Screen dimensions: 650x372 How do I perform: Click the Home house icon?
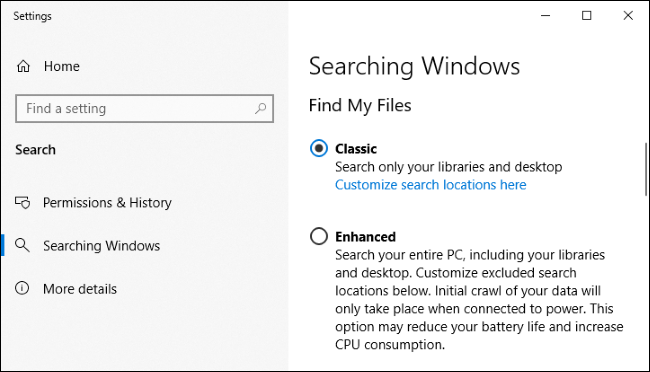(23, 66)
